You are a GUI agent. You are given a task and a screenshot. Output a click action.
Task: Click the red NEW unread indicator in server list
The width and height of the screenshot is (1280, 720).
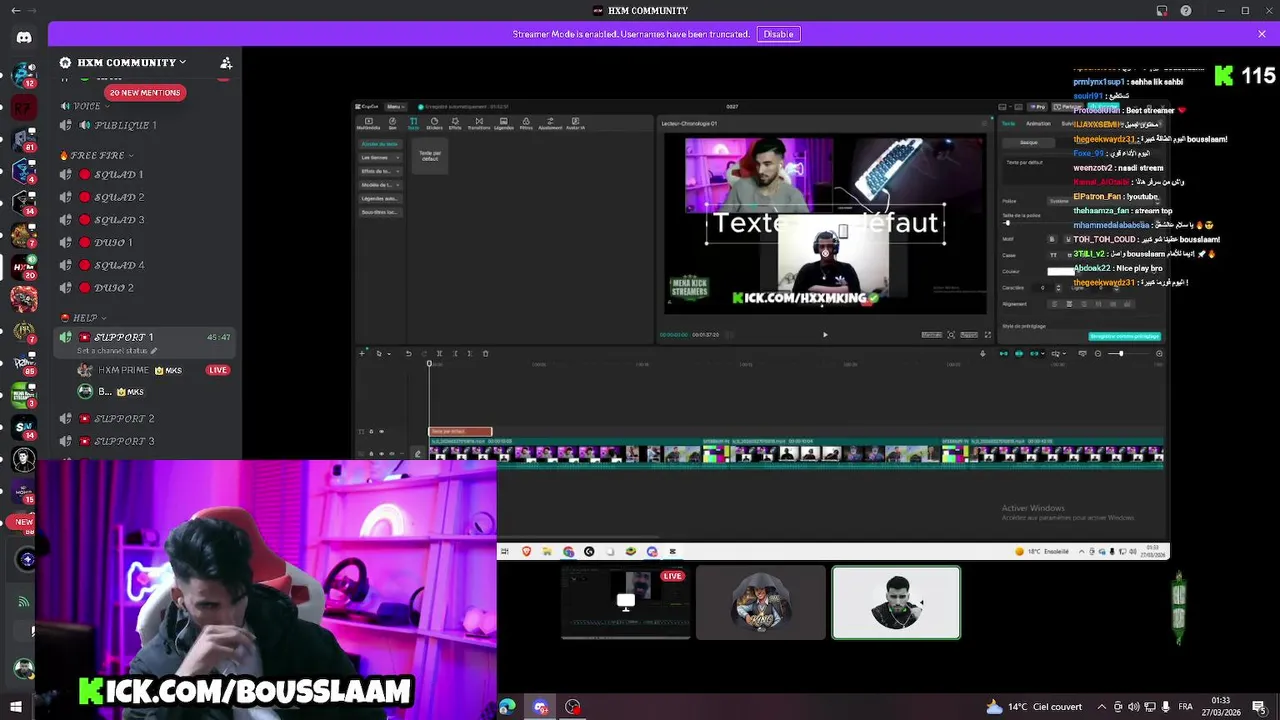20,522
